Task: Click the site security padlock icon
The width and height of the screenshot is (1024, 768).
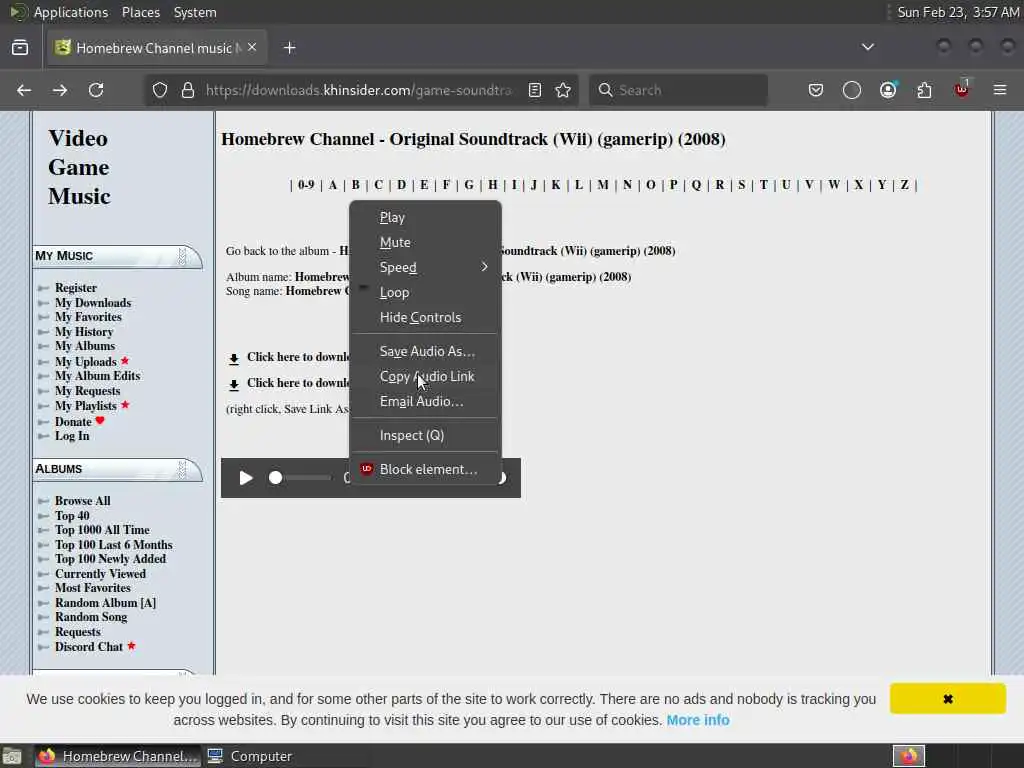Action: (x=187, y=90)
